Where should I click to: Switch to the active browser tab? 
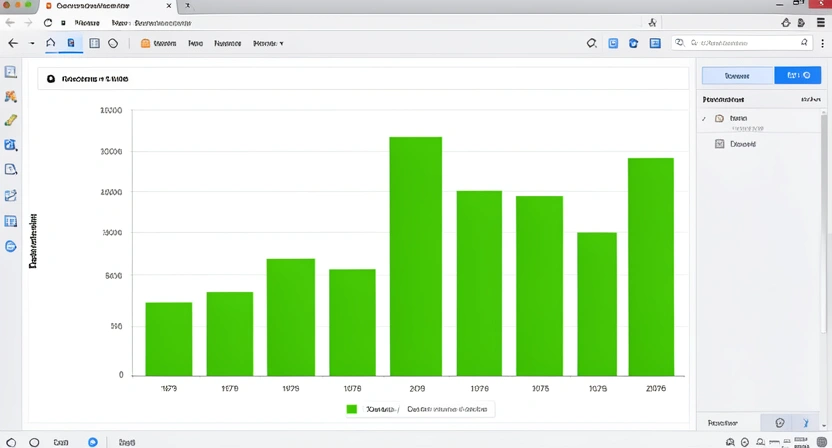click(88, 6)
